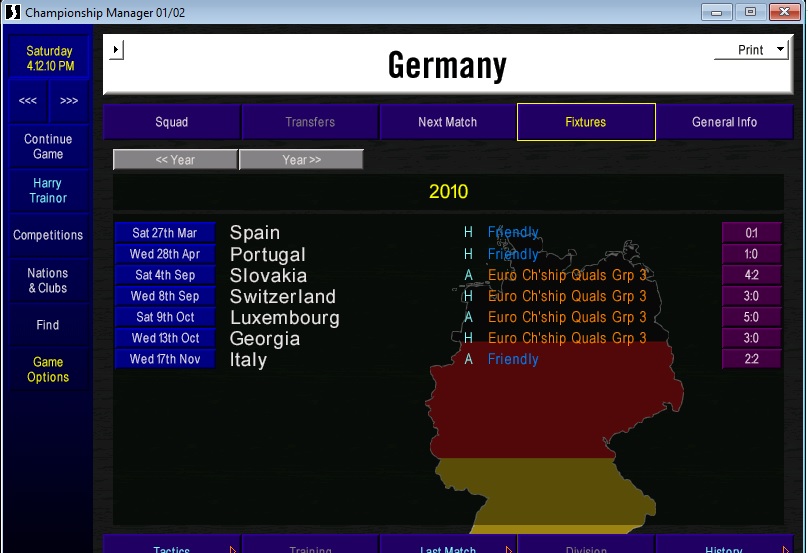Select opponent Spain
Viewport: 808px width, 553px height.
click(255, 233)
